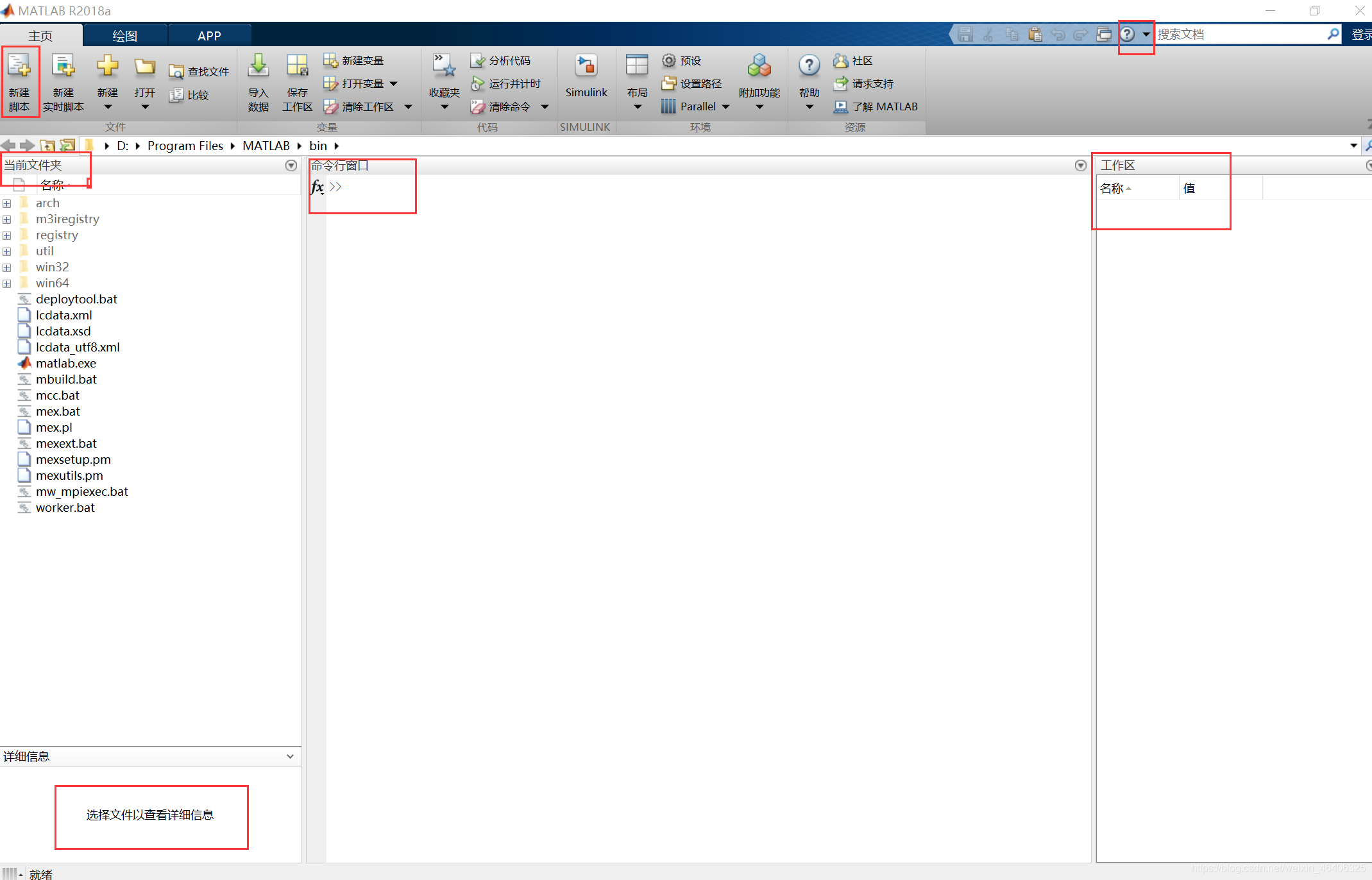1372x880 pixels.
Task: Select the worker.bat file
Action: [65, 507]
